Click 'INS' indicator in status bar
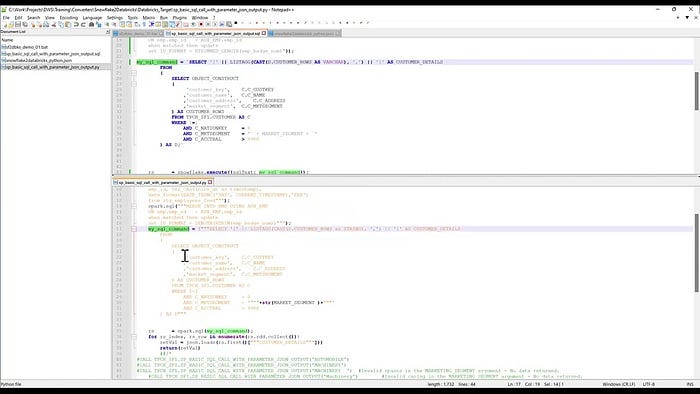 point(690,384)
